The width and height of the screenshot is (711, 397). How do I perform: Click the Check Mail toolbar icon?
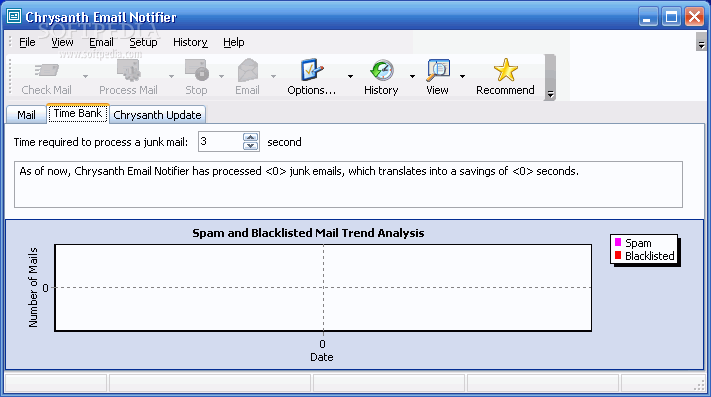(x=47, y=70)
